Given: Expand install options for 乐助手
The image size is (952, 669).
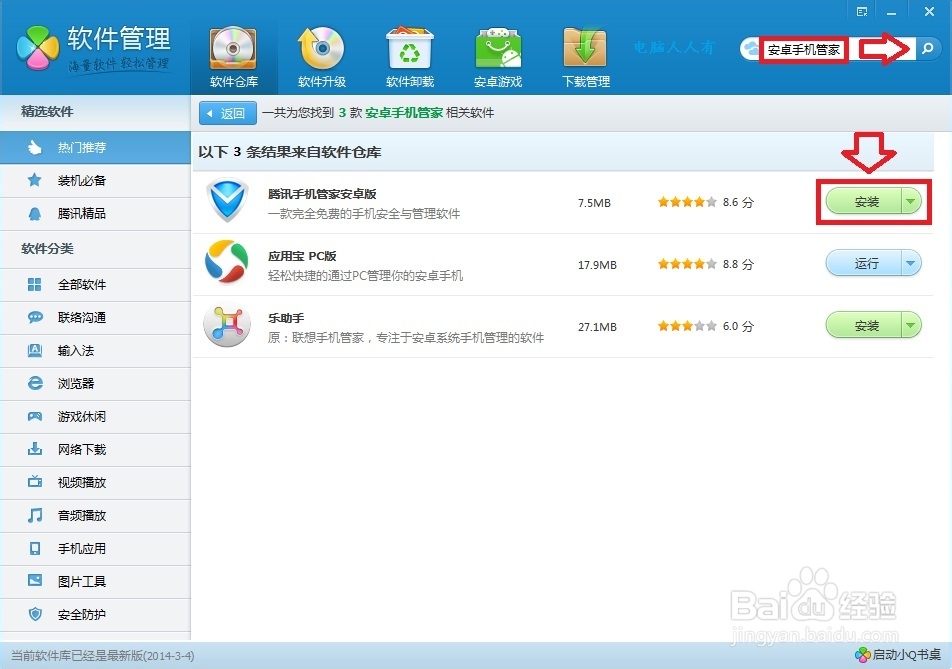Looking at the screenshot, I should click(911, 325).
